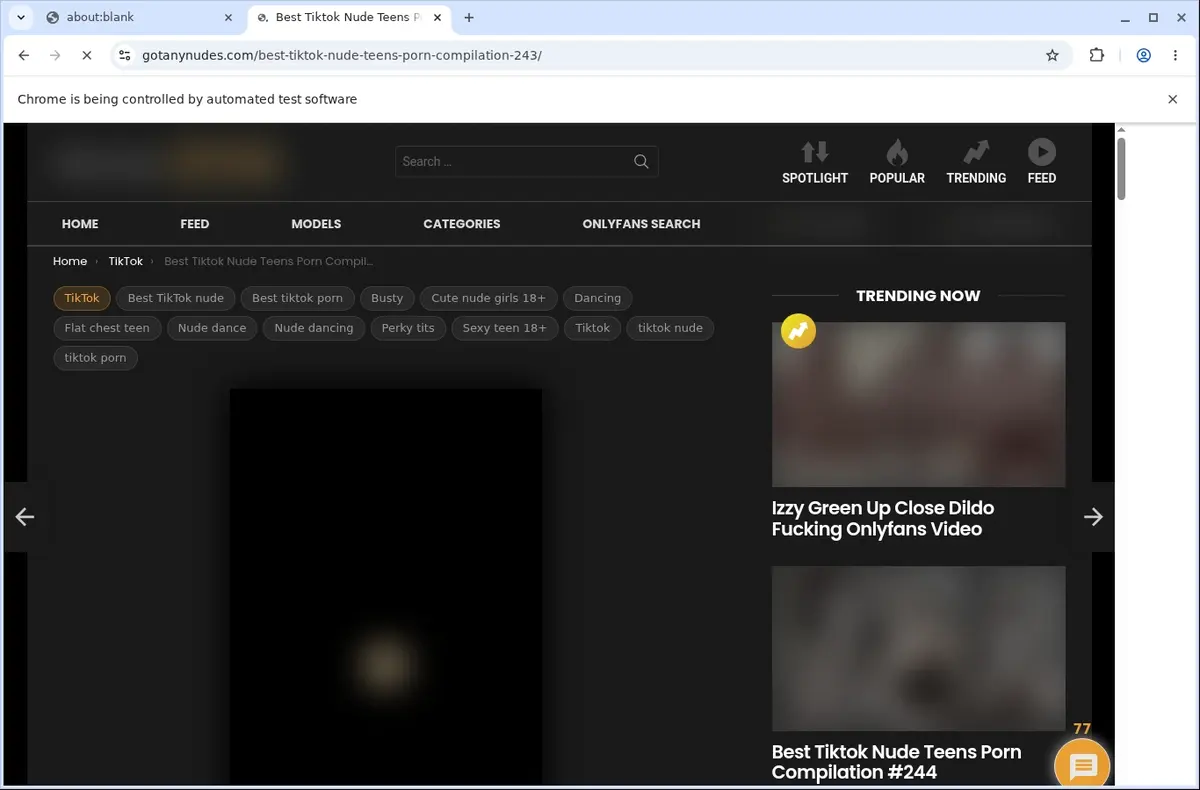The height and width of the screenshot is (790, 1200).
Task: Open the tab search dropdown arrow
Action: tap(20, 17)
